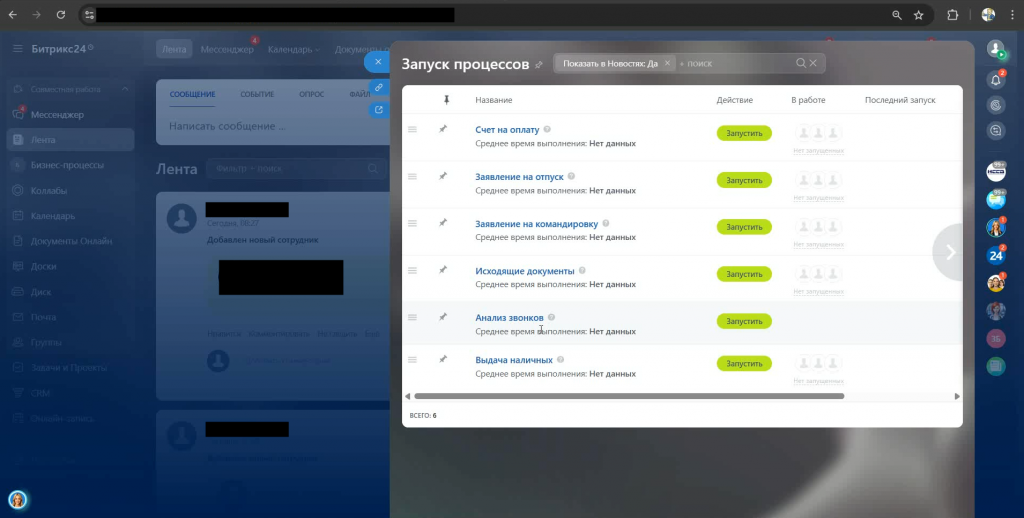The image size is (1024, 518).
Task: Switch to the Мессенджер top tab
Action: point(227,50)
